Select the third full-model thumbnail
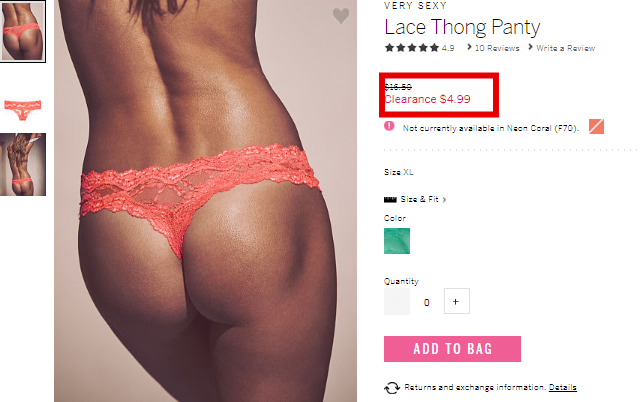 [x=23, y=164]
